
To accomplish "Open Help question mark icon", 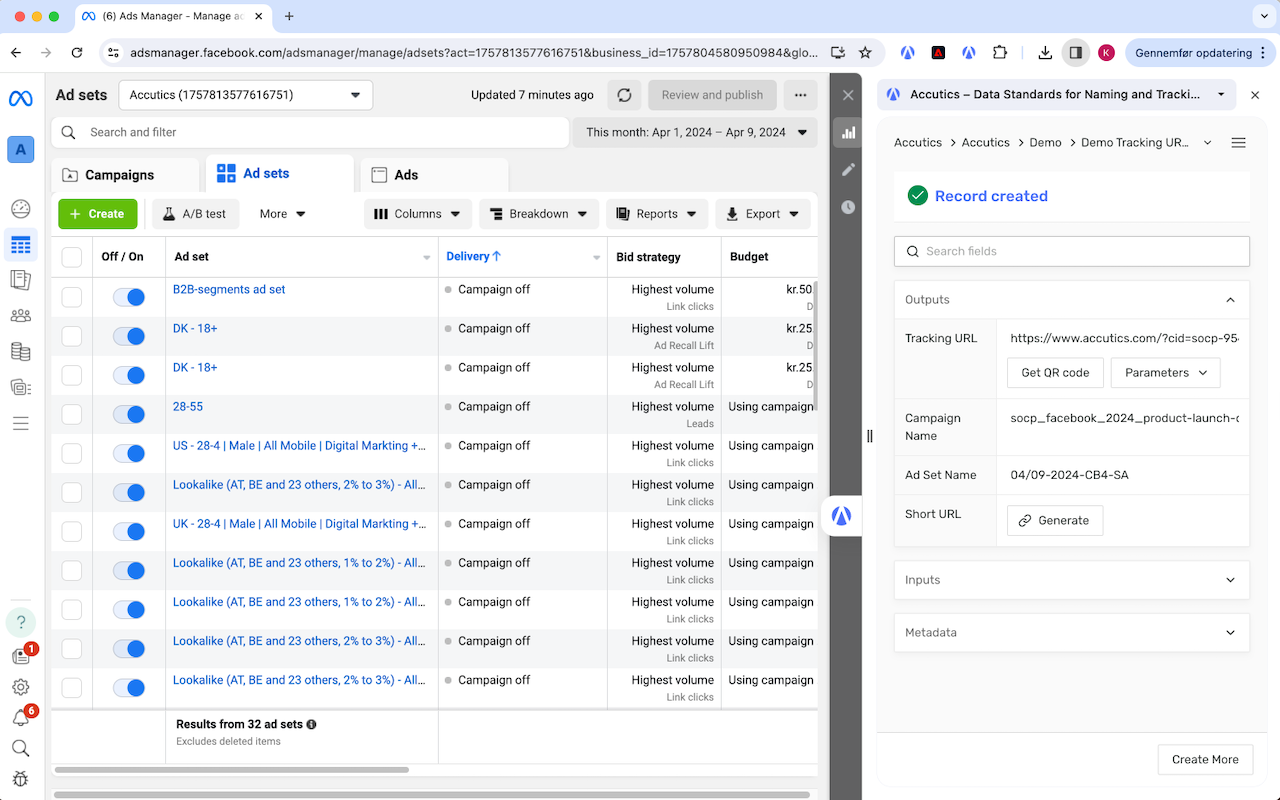I will point(21,622).
